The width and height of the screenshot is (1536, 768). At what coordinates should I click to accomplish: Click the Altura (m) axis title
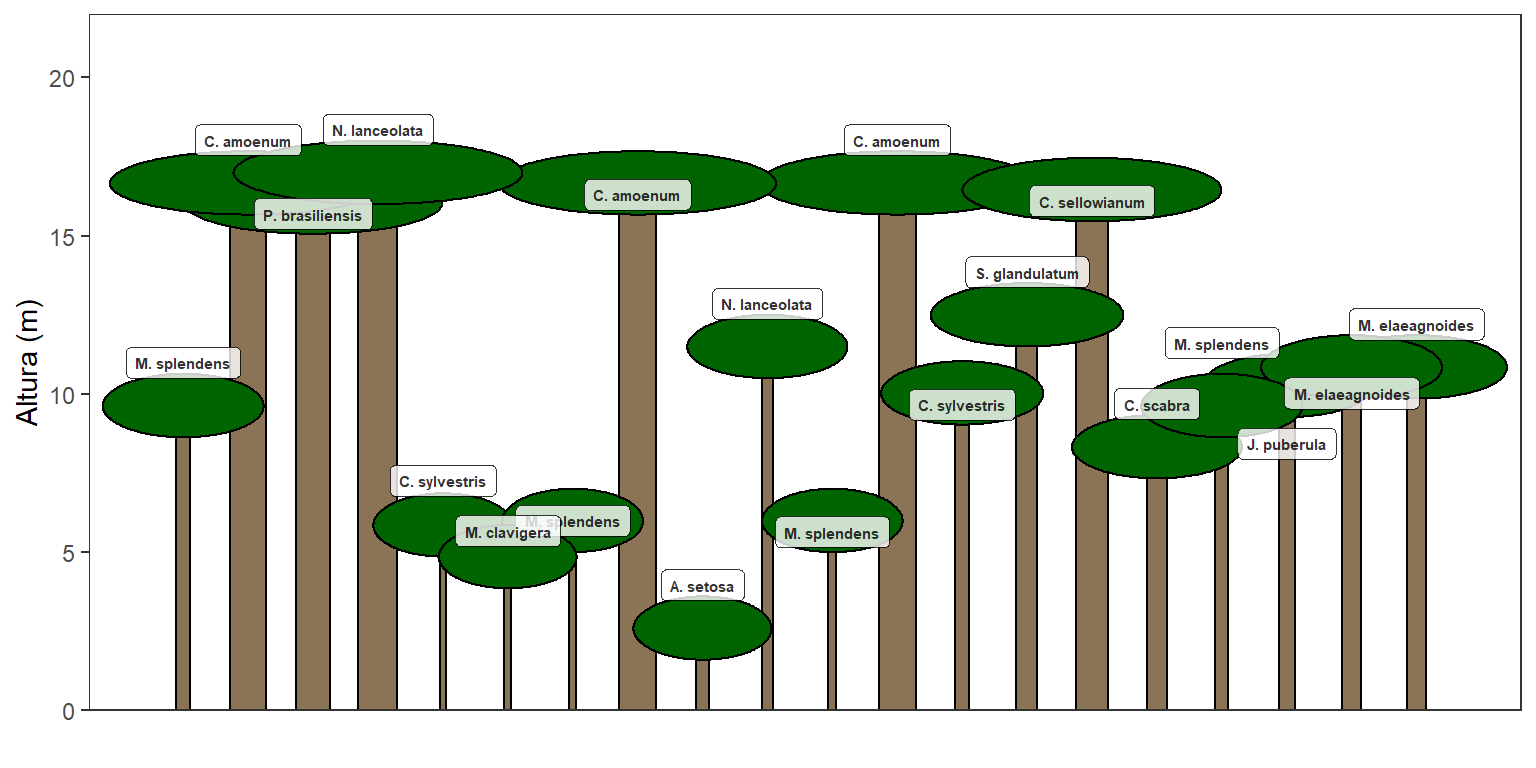point(29,362)
